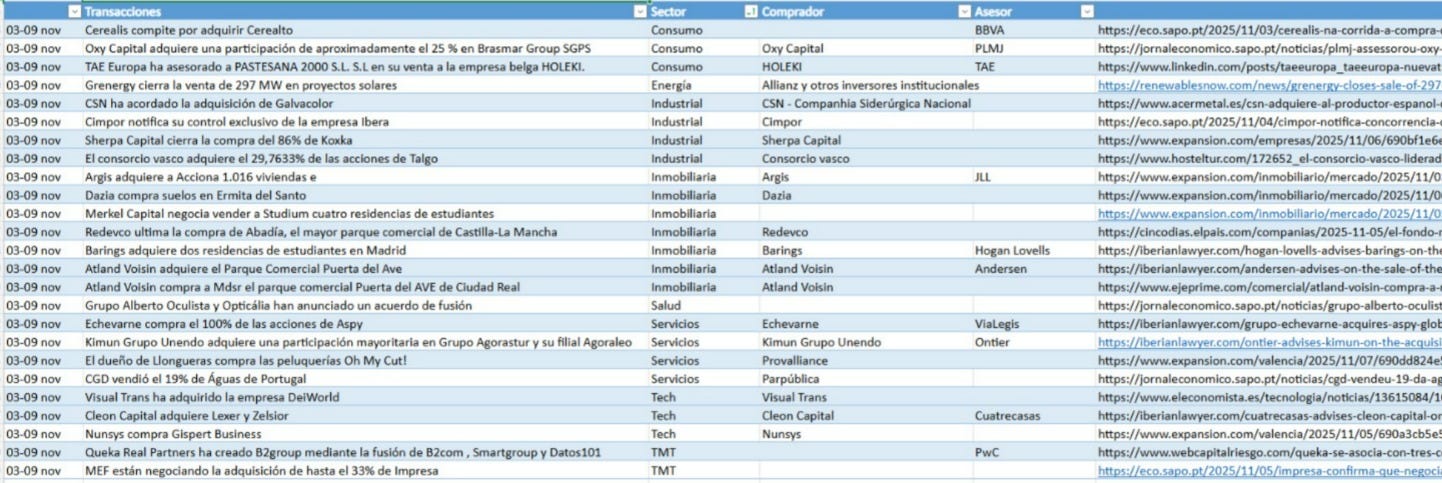Open the date column filter dropdown
This screenshot has height=483, width=1442.
74,11
